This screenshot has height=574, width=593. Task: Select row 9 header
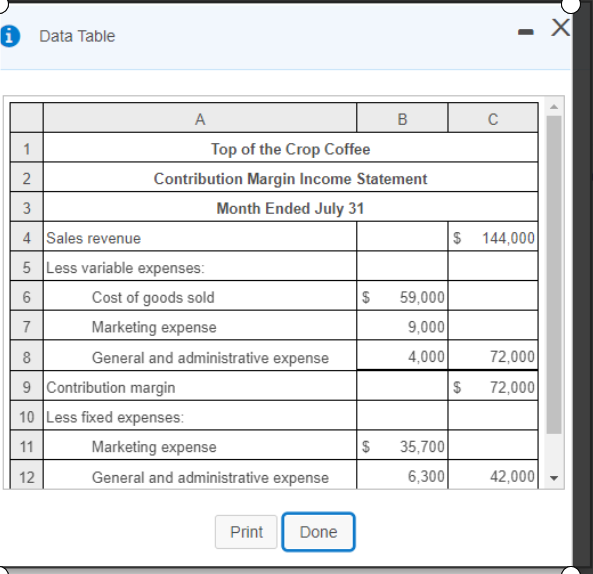click(x=26, y=386)
